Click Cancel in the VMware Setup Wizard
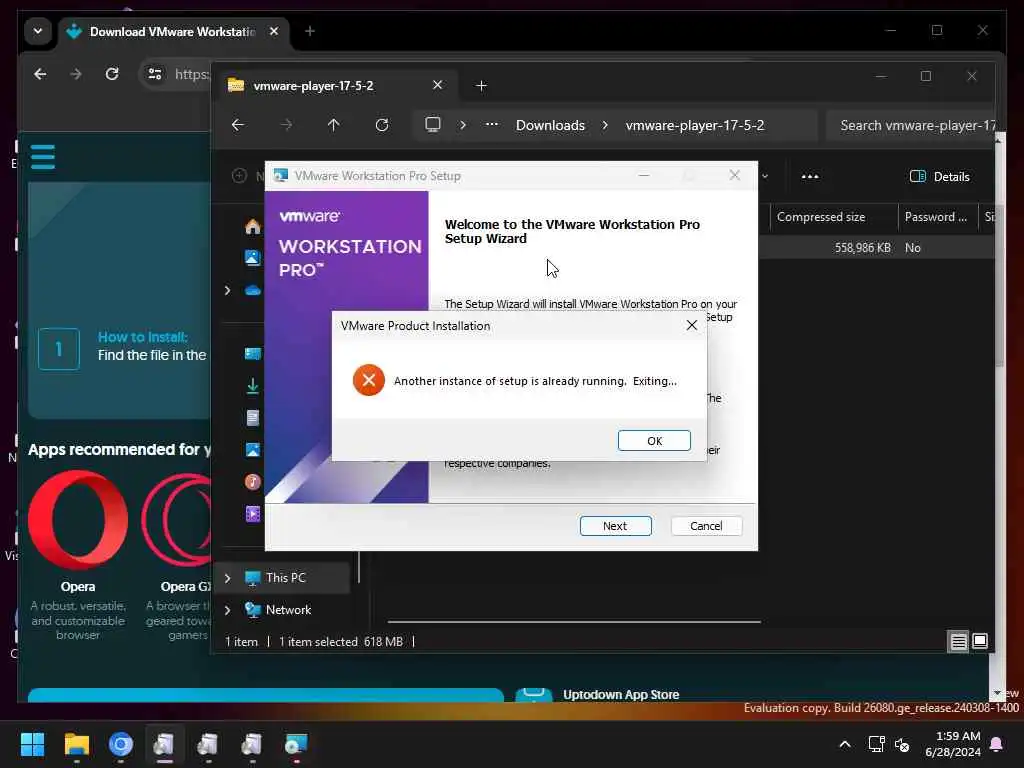 (x=706, y=526)
